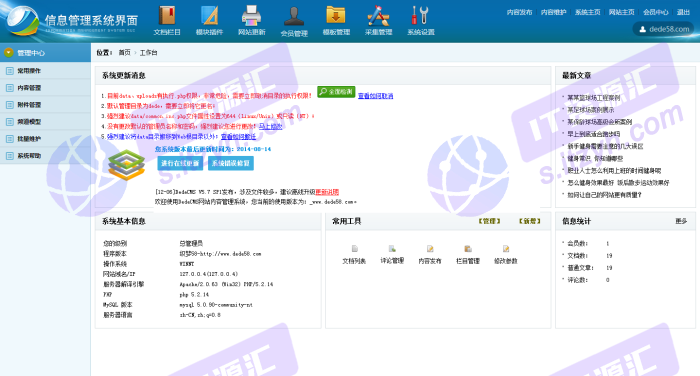Expand the 系统帮助 sidebar menu
Screen dimensions: 700x376
pos(45,155)
